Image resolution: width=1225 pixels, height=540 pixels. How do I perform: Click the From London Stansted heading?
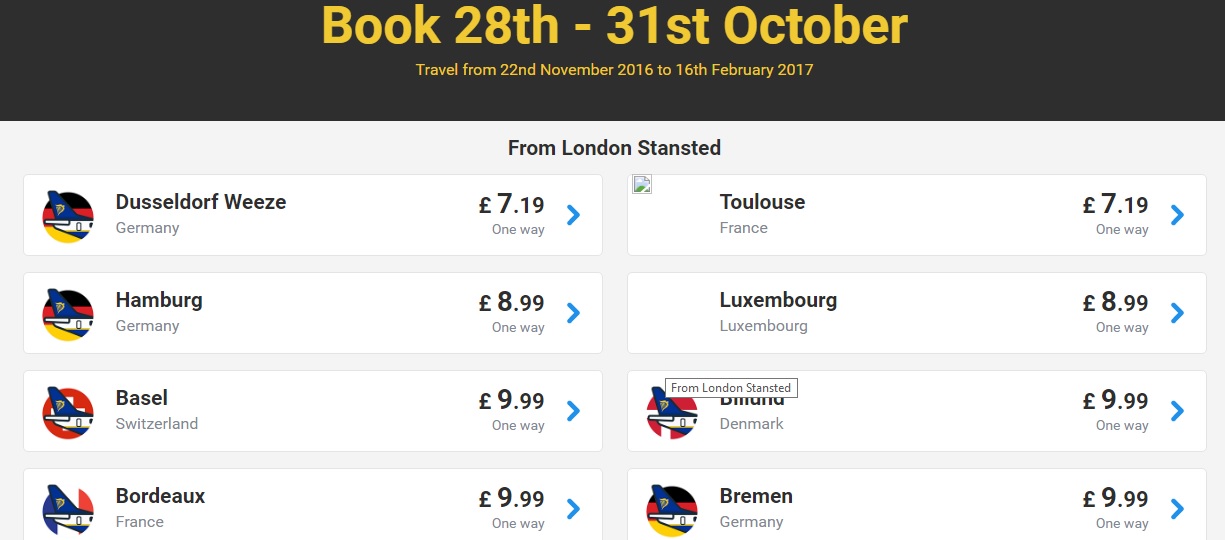coord(614,148)
